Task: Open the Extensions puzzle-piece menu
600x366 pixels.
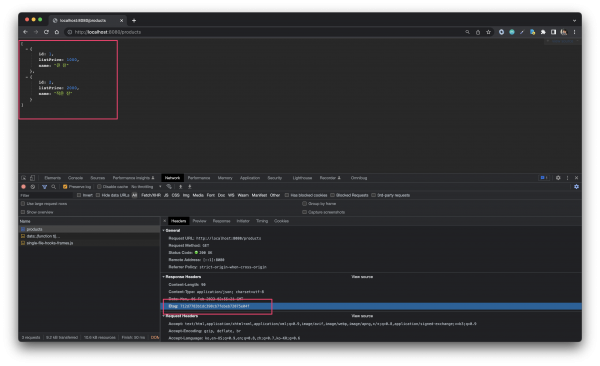Action: (543, 32)
